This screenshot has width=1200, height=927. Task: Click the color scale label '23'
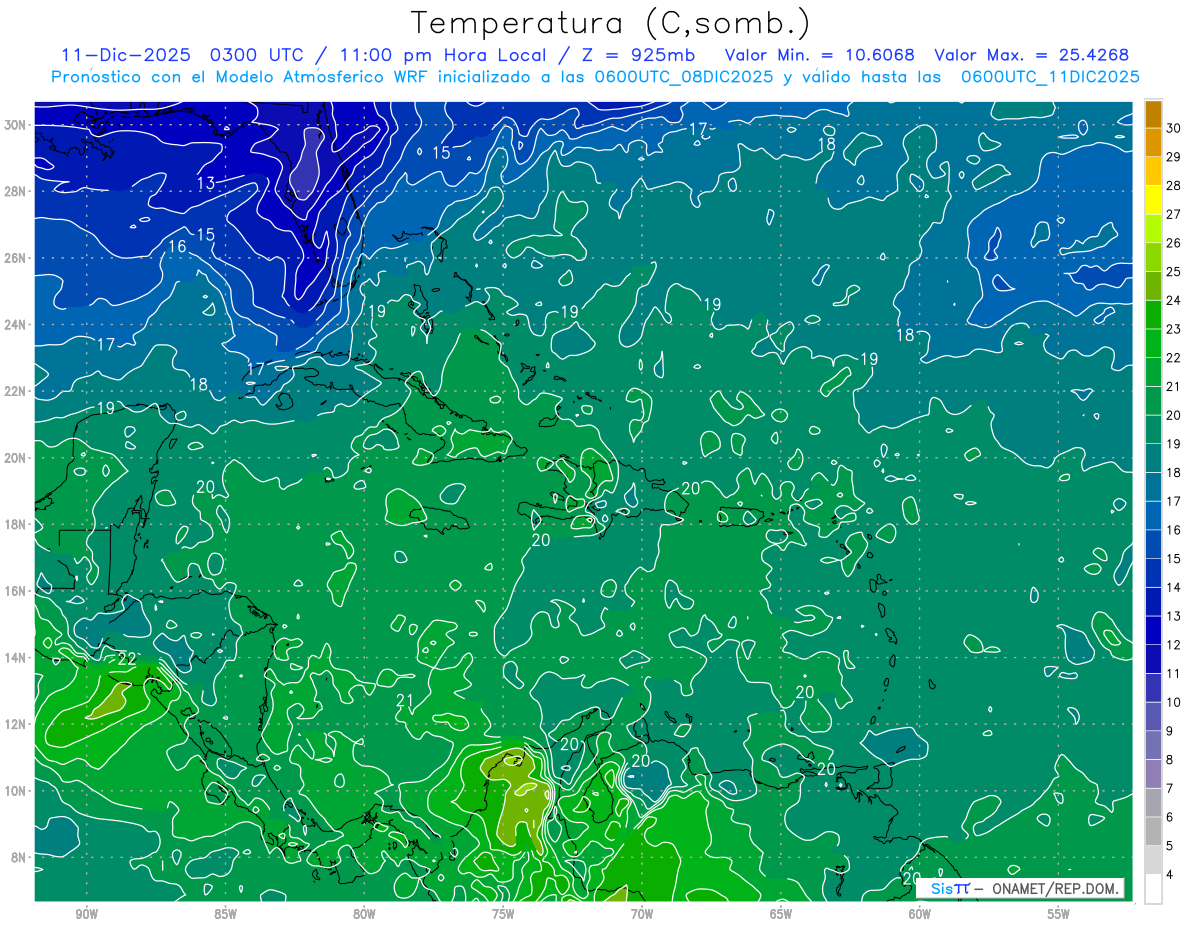1174,329
